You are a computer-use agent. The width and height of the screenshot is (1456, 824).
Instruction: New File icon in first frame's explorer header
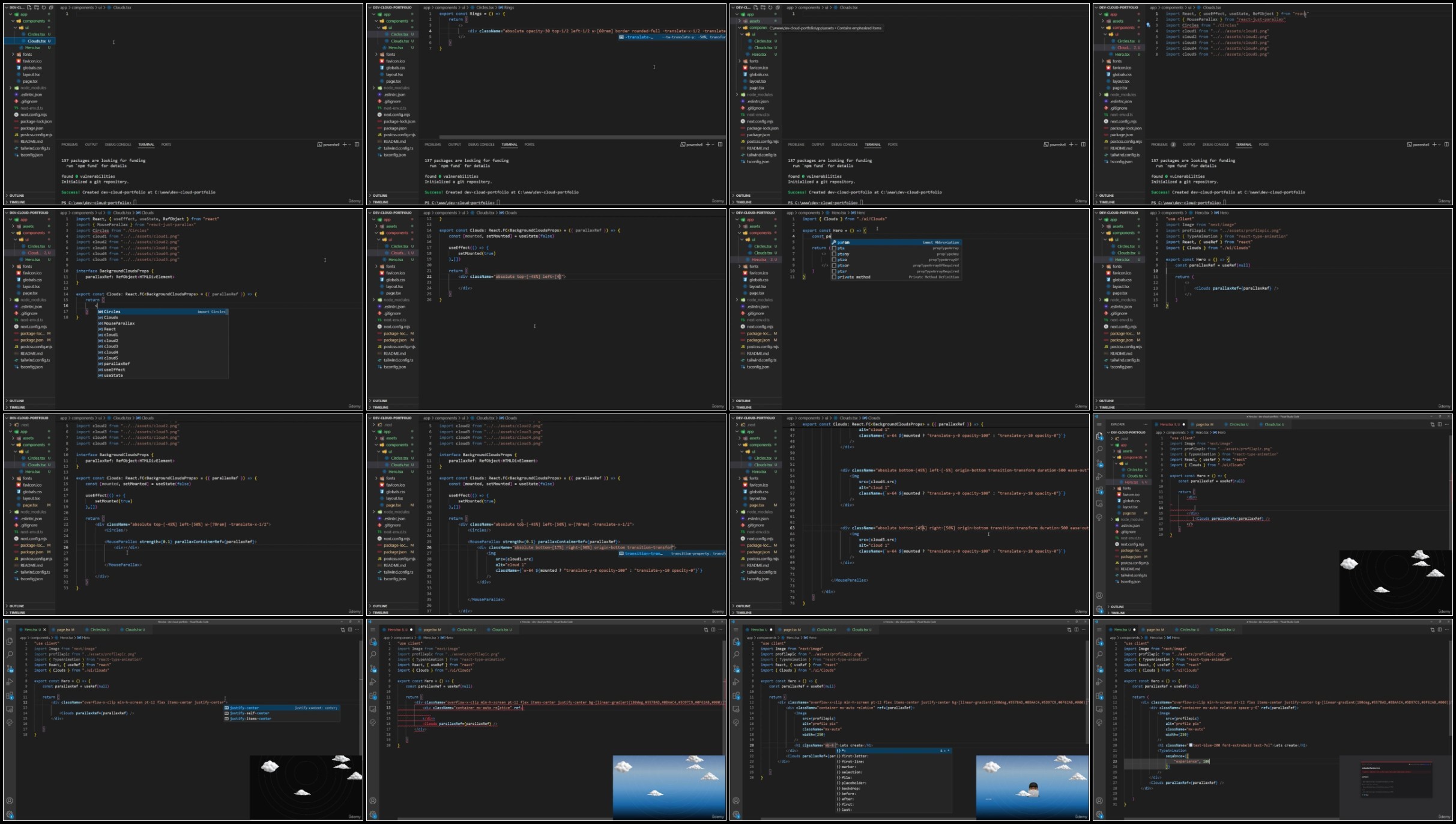29,7
